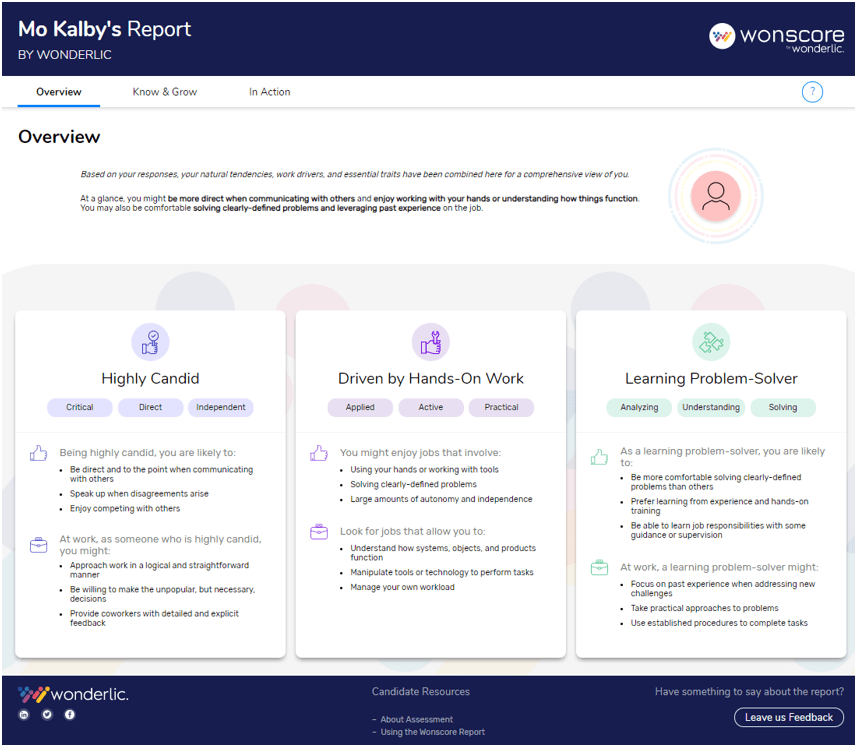The height and width of the screenshot is (746, 857).
Task: Click 'Take practical approaches to problems' bullet
Action: pyautogui.click(x=705, y=608)
